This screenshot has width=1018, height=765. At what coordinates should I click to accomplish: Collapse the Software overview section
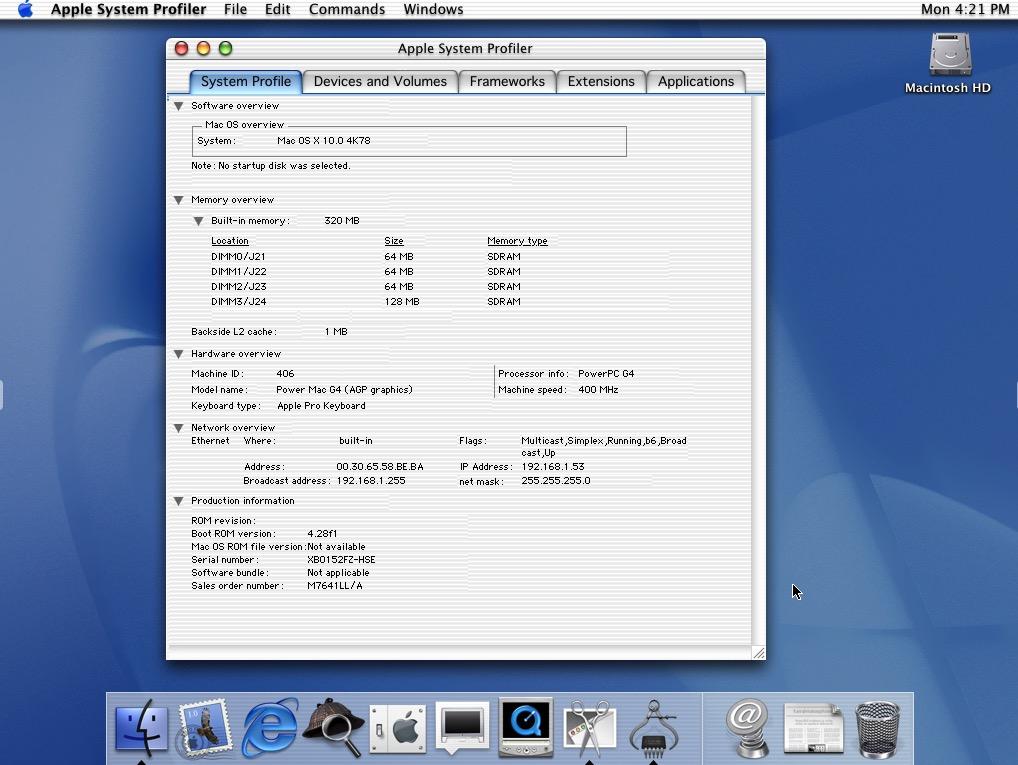(x=179, y=106)
